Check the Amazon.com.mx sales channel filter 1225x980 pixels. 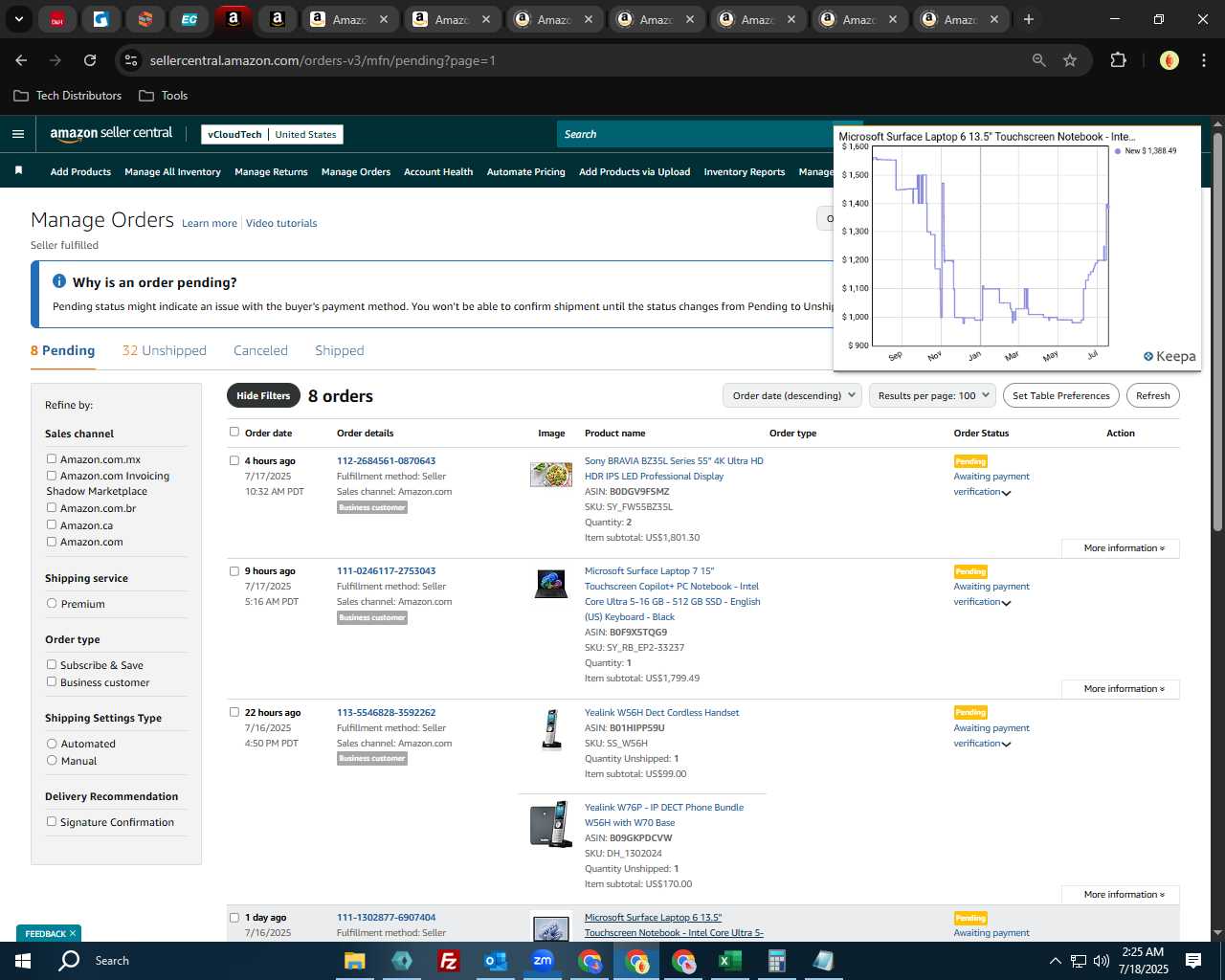(x=52, y=458)
